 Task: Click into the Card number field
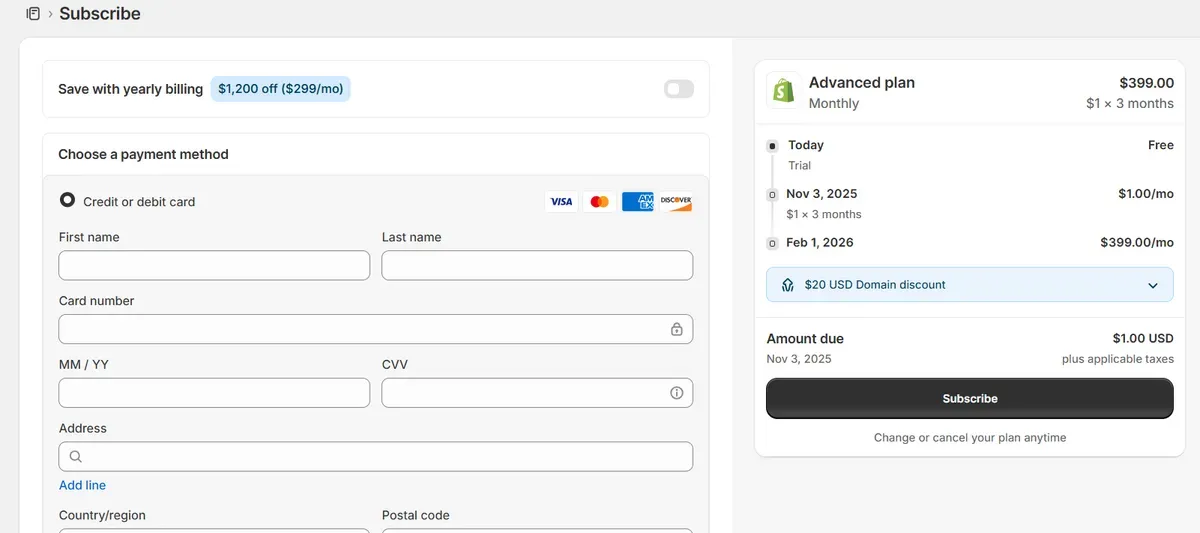click(x=376, y=329)
